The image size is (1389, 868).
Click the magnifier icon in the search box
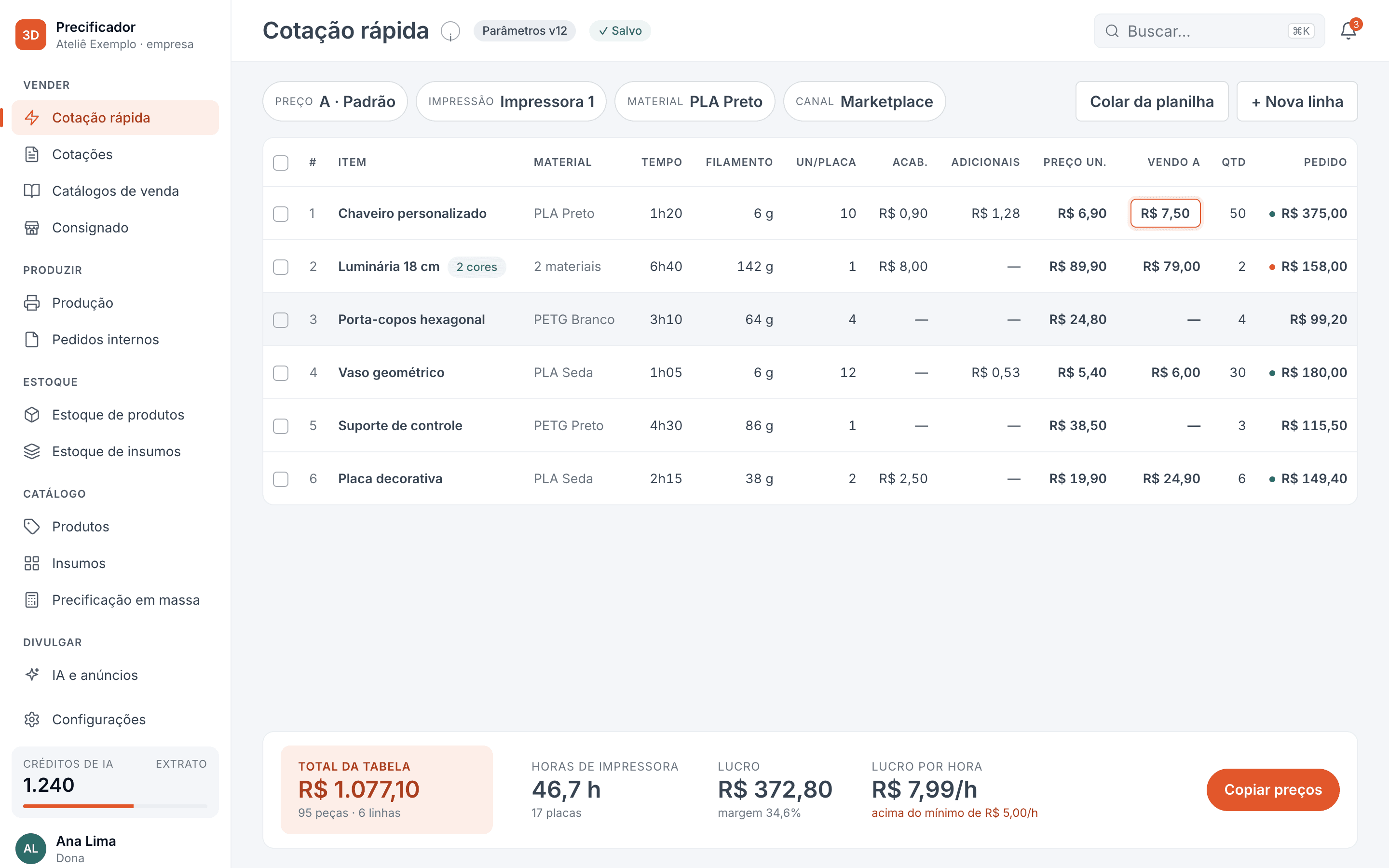point(1112,31)
